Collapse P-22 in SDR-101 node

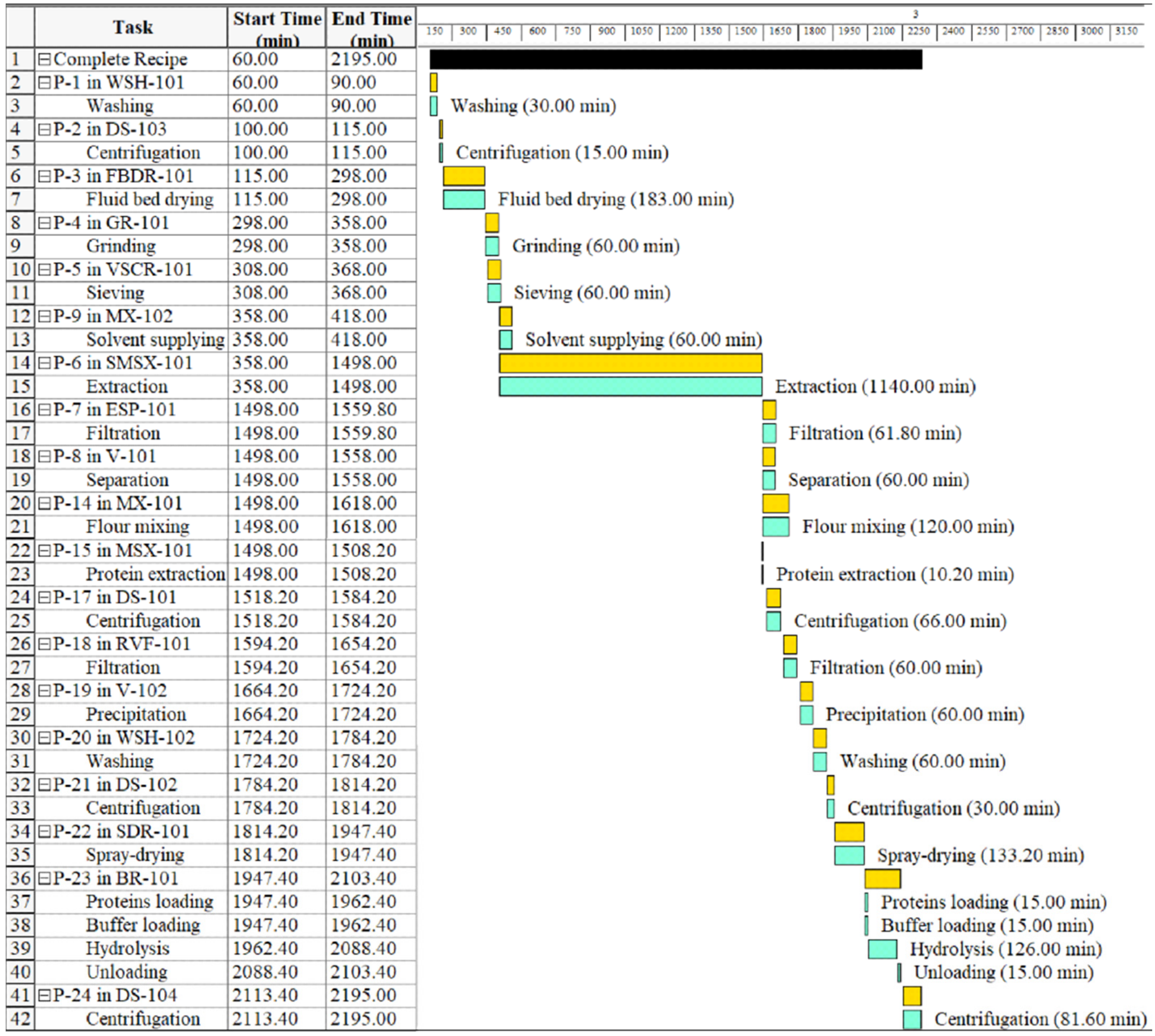point(44,832)
